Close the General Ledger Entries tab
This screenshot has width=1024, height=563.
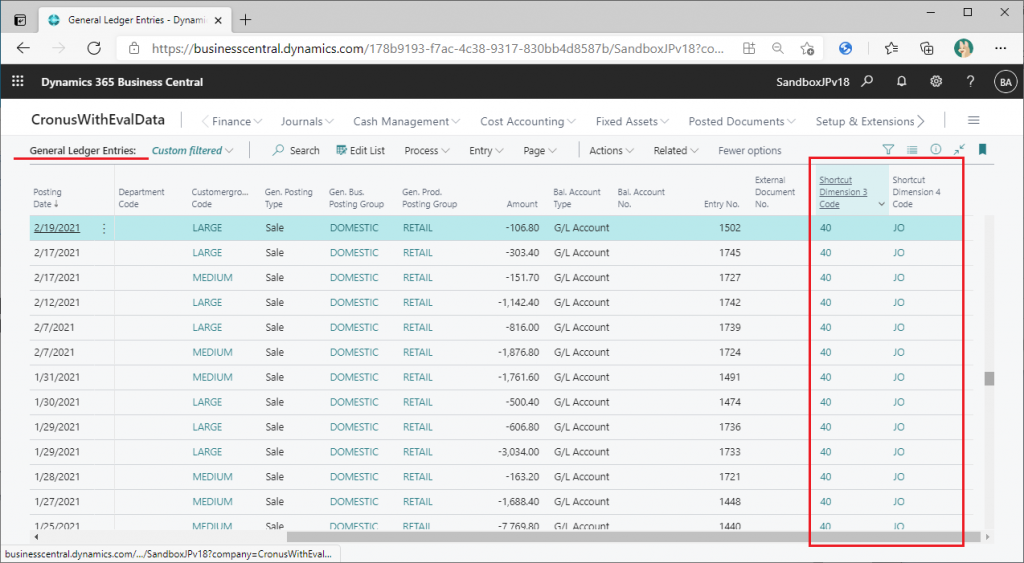pos(218,20)
